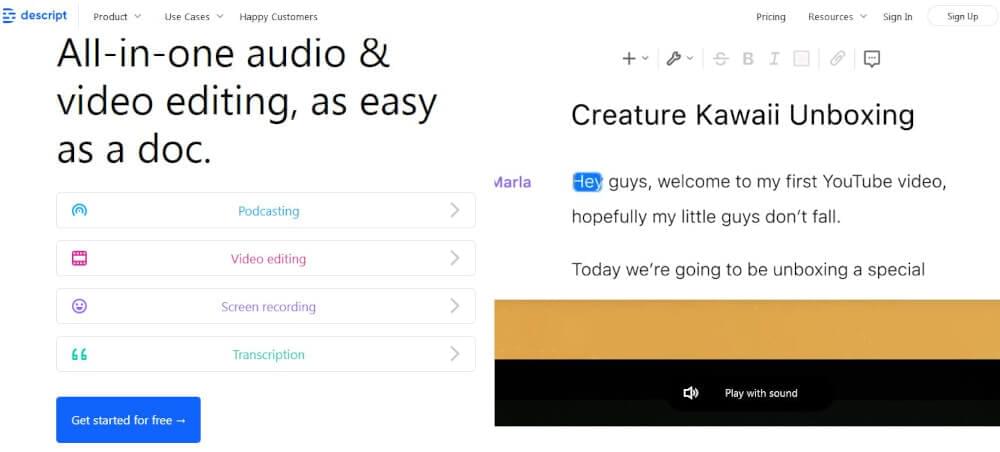Go to Happy Customers page

(279, 17)
